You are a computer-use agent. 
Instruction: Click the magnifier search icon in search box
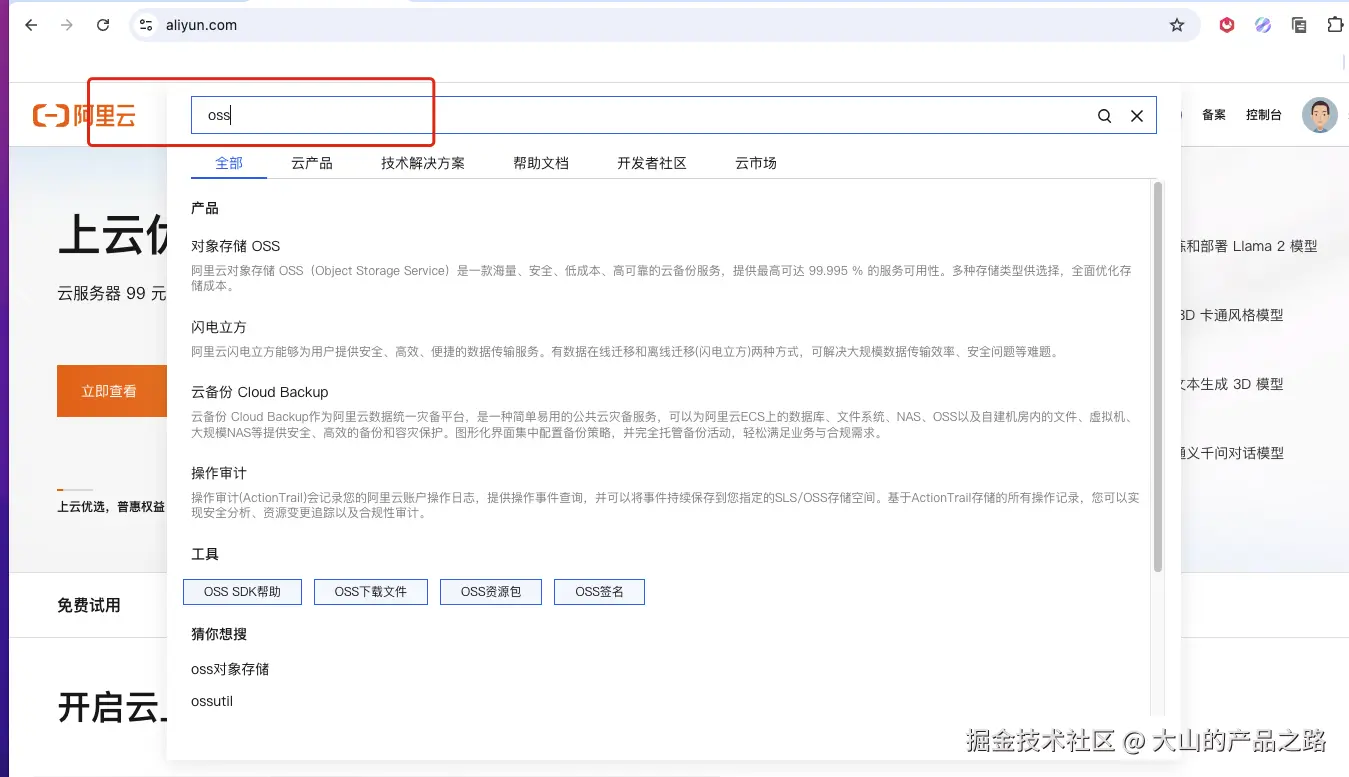pyautogui.click(x=1104, y=115)
